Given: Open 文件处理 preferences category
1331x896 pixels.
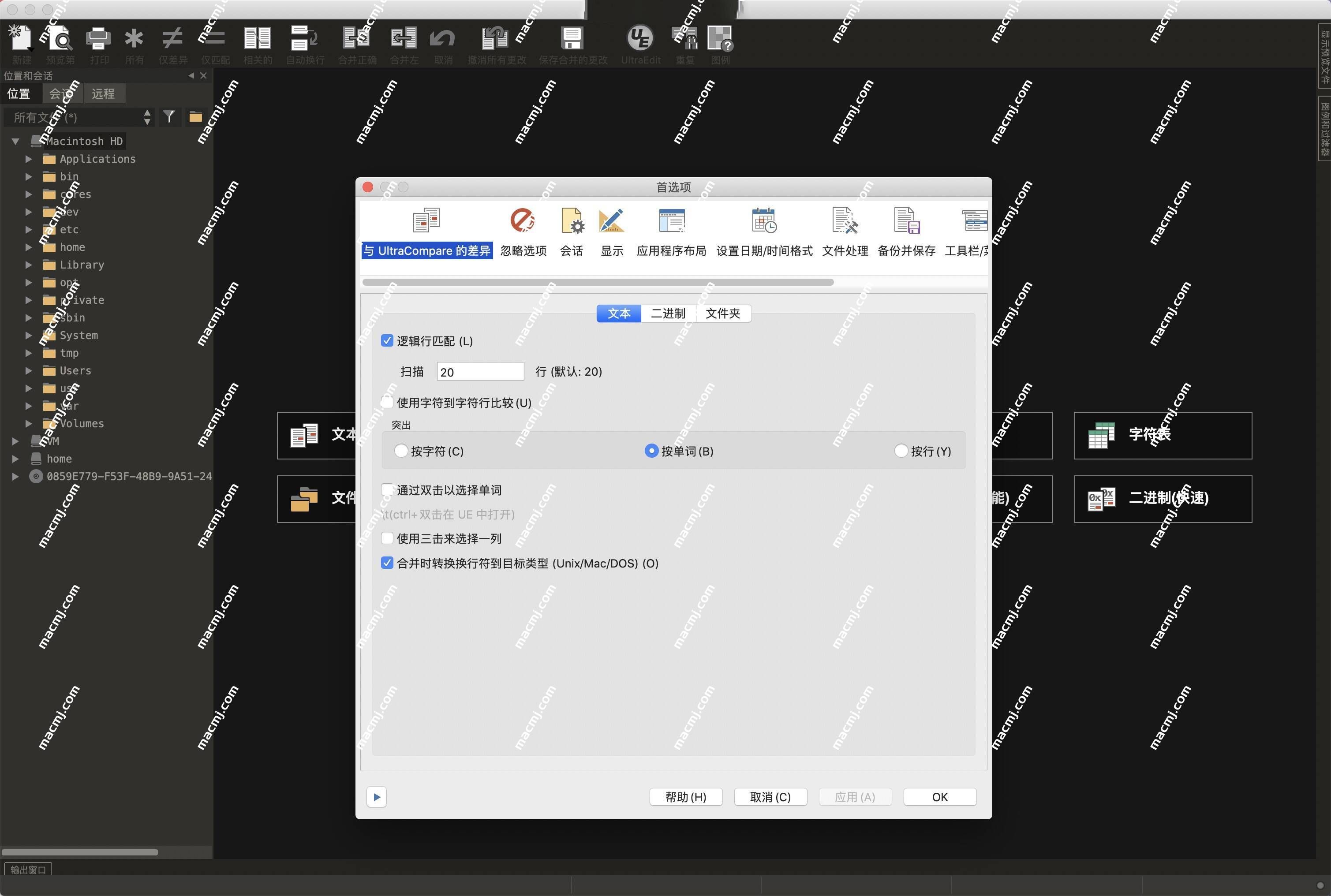Looking at the screenshot, I should pyautogui.click(x=845, y=232).
